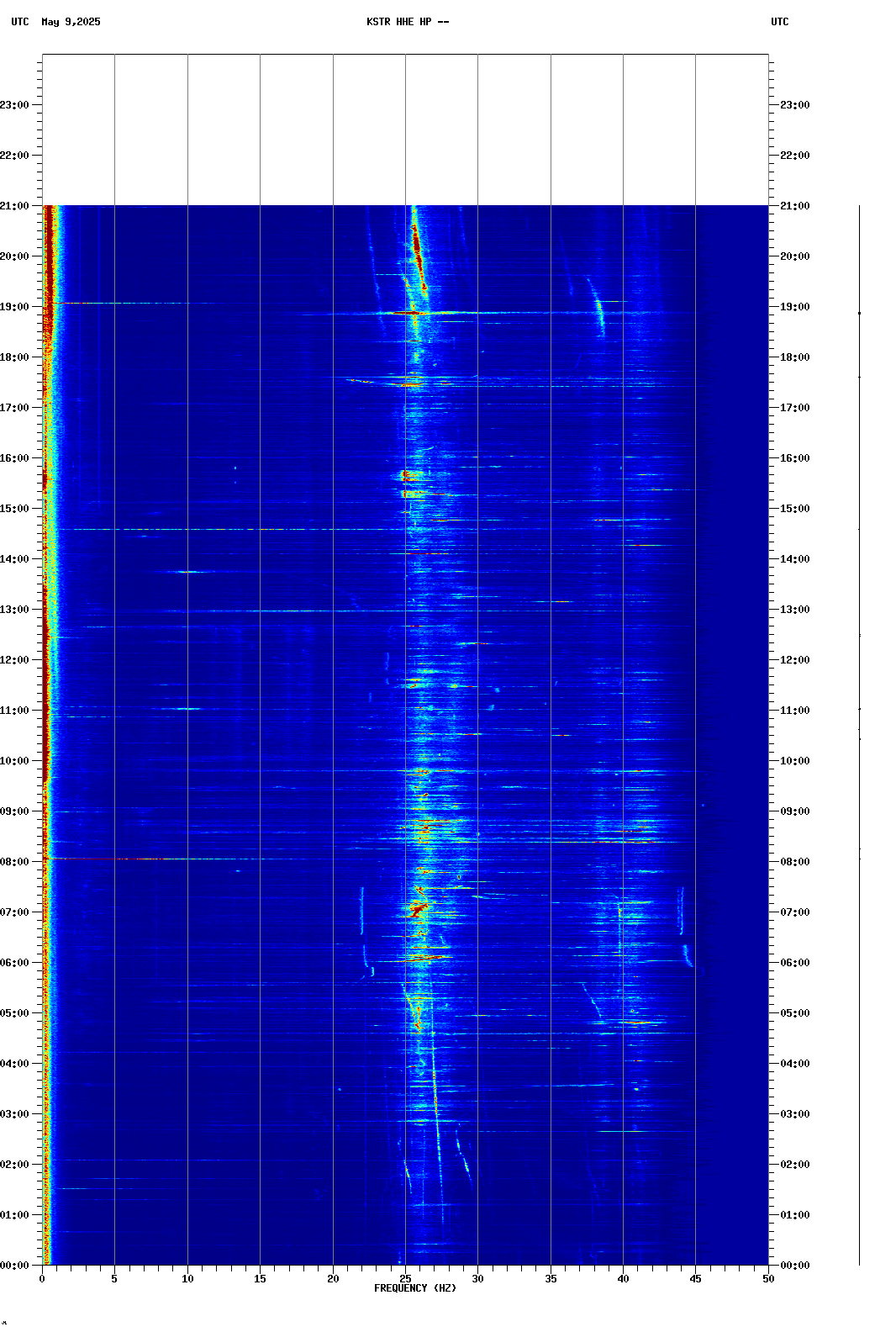Image resolution: width=896 pixels, height=1332 pixels.
Task: Click "08:00" on the left time axis
Action: tap(14, 862)
